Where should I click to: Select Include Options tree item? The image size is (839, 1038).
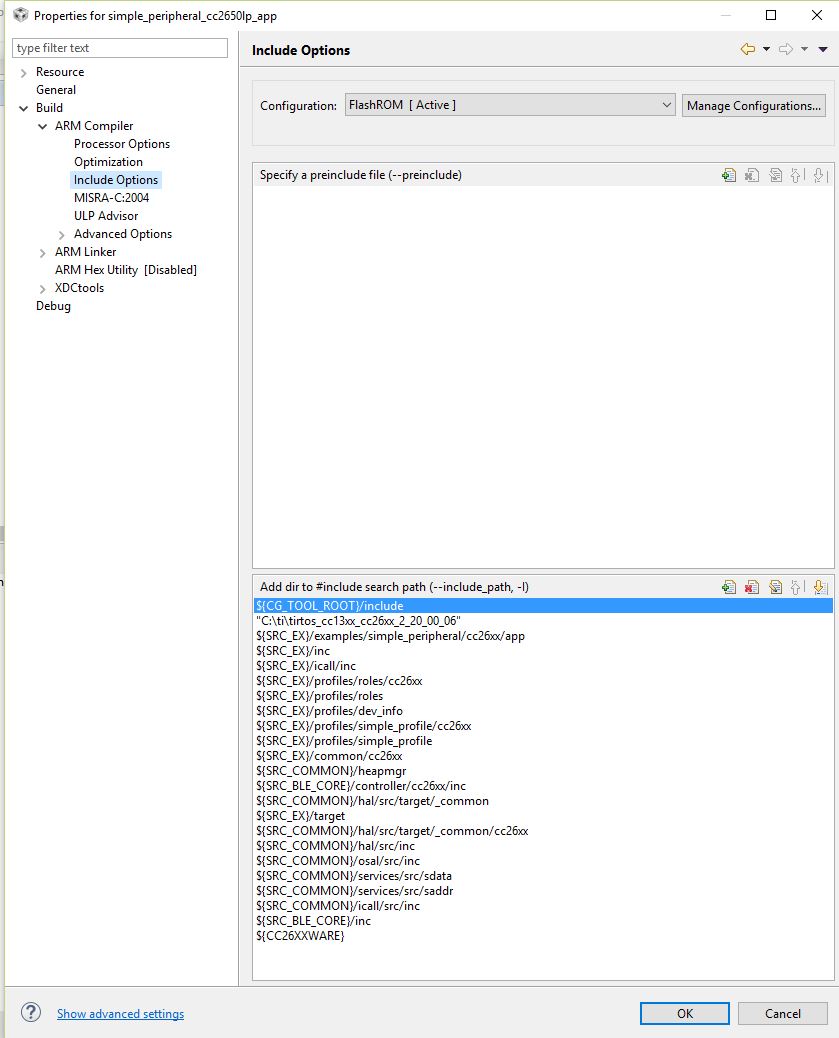click(116, 179)
